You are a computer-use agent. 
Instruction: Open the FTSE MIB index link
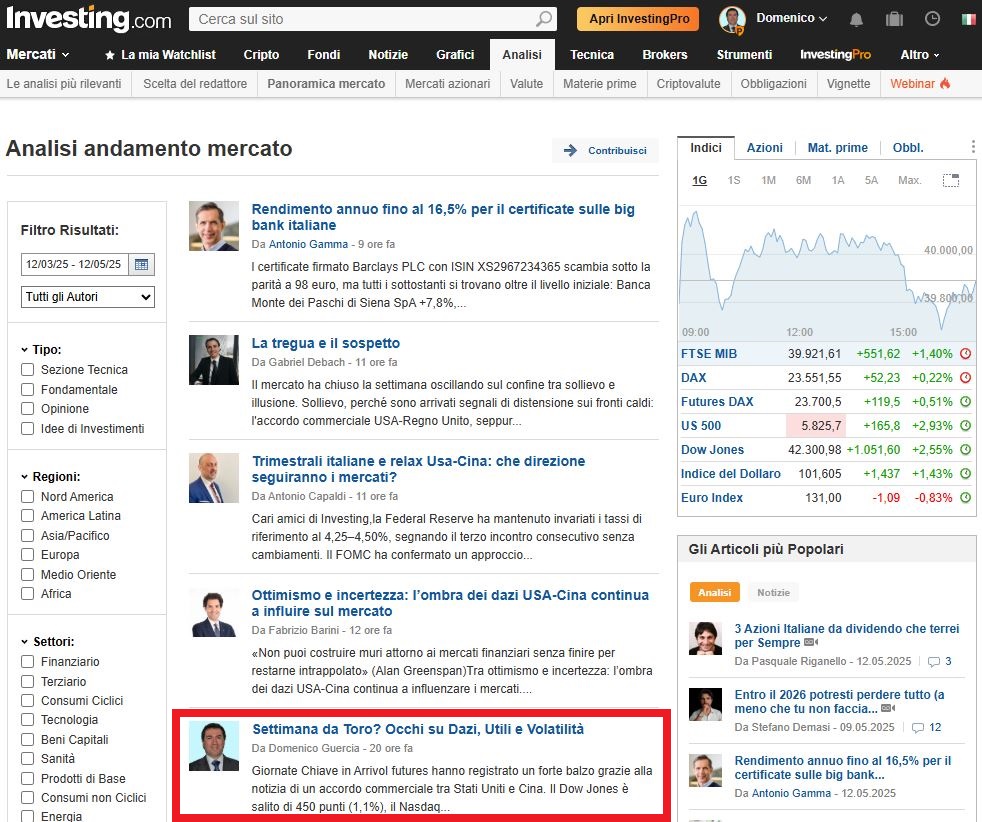click(x=709, y=354)
